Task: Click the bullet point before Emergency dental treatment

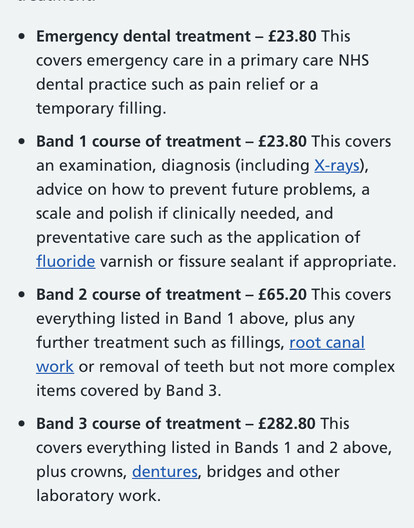Action: pyautogui.click(x=22, y=36)
